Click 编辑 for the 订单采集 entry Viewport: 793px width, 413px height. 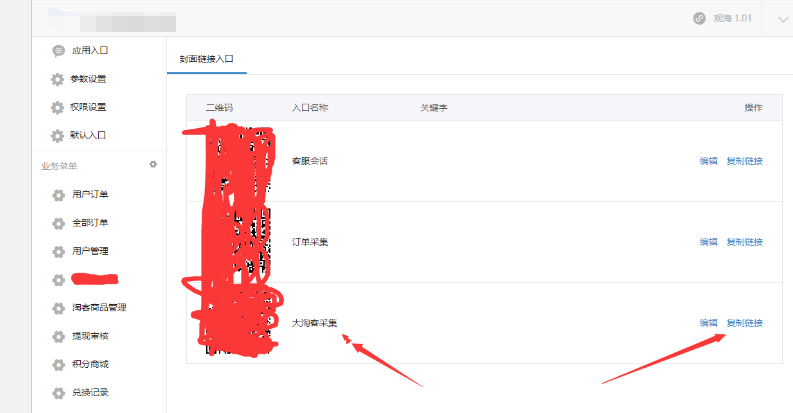point(708,242)
